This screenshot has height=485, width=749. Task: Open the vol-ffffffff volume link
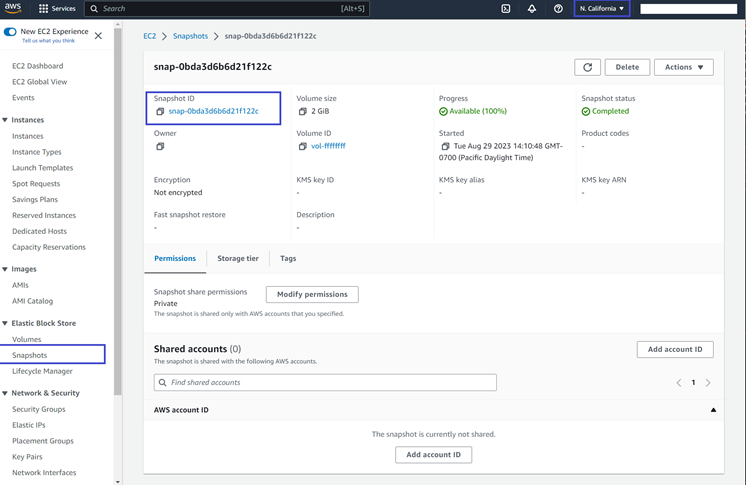point(328,146)
